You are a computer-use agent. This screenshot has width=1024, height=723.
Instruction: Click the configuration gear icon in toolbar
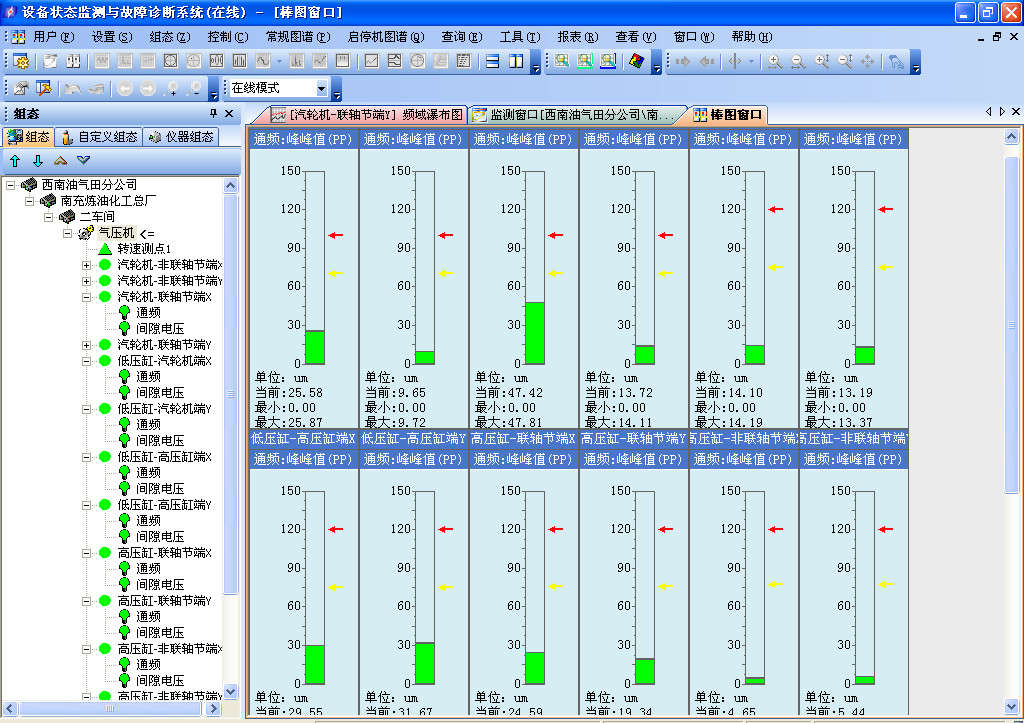click(21, 62)
